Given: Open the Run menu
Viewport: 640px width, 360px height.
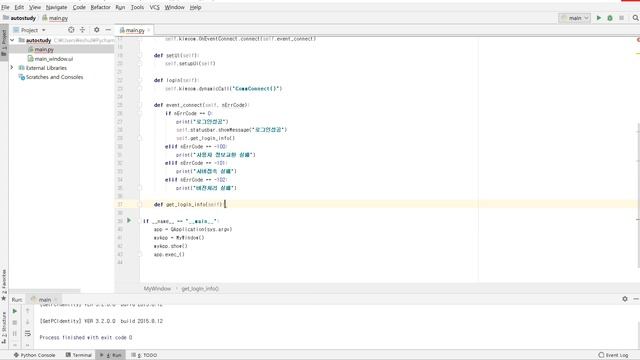Looking at the screenshot, I should point(120,7).
